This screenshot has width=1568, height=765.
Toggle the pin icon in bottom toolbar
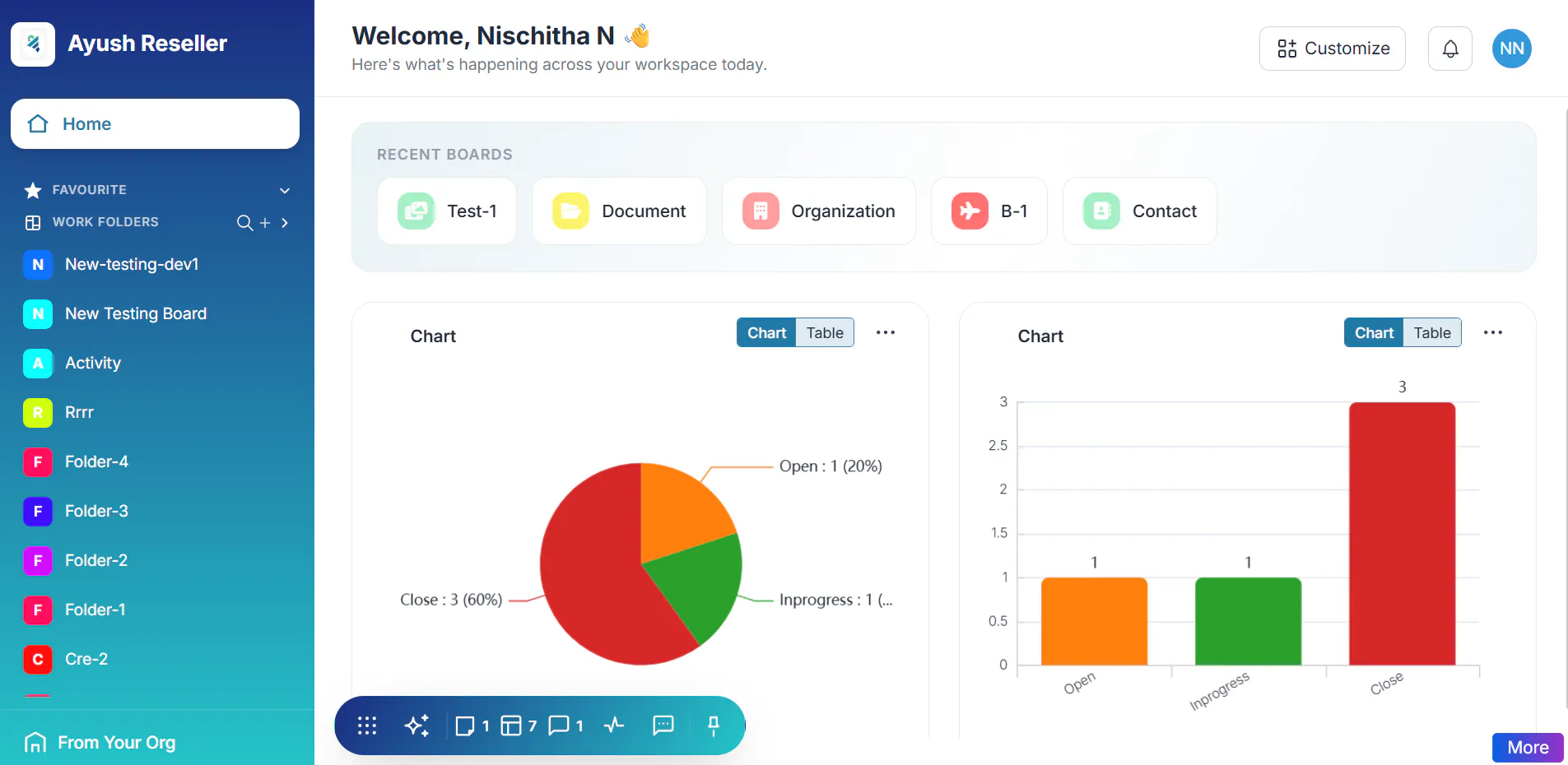[714, 726]
